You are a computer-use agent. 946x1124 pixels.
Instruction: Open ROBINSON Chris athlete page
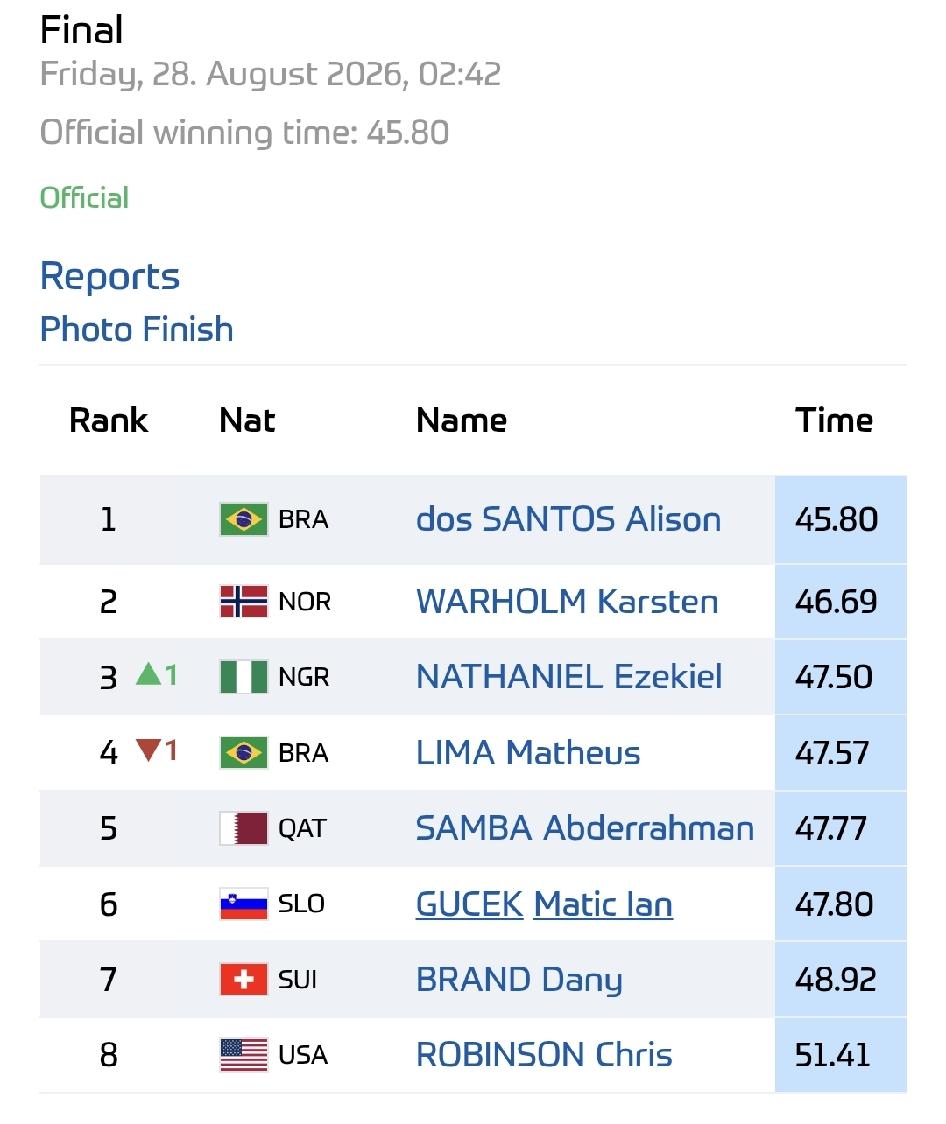tap(544, 1055)
